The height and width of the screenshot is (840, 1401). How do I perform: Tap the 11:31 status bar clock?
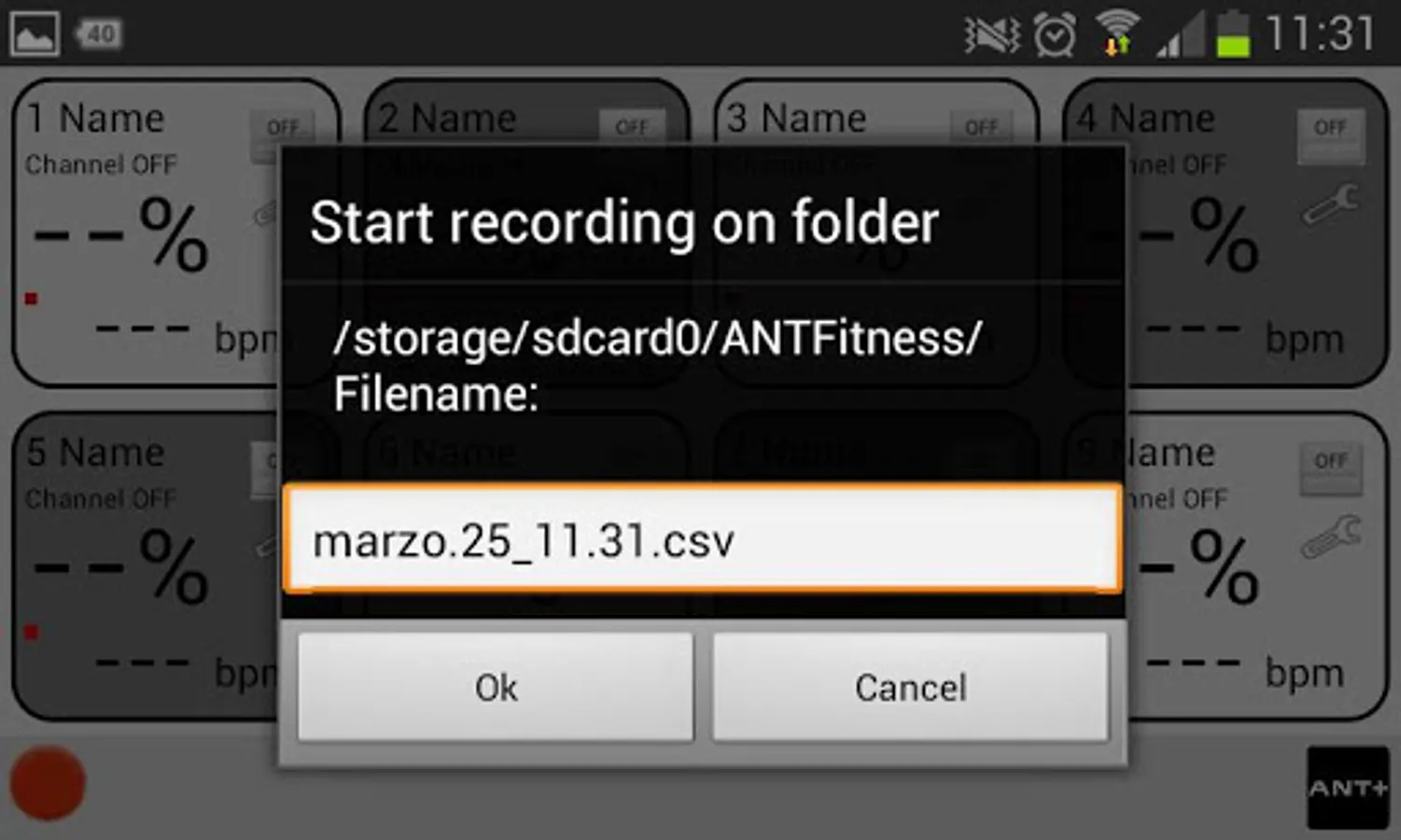pyautogui.click(x=1321, y=35)
